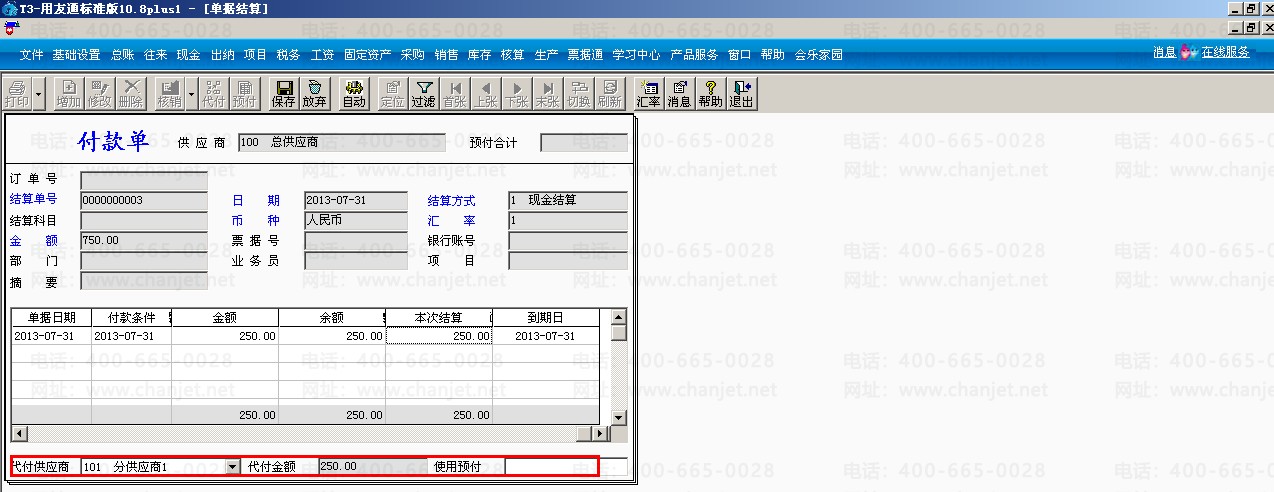Screen dimensions: 1274x492
Task: Click the 修改 (Modify) toolbar icon
Action: (x=99, y=93)
